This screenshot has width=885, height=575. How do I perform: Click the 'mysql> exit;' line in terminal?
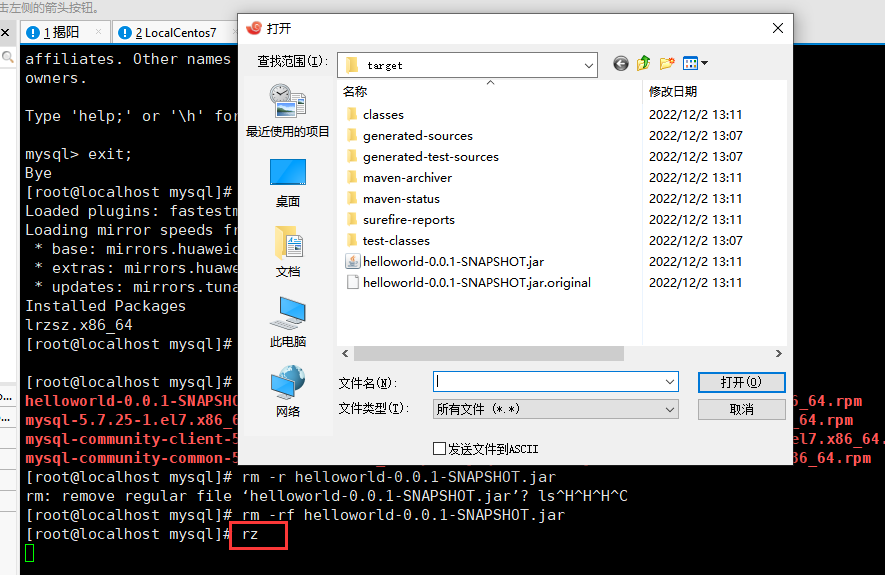coord(78,154)
